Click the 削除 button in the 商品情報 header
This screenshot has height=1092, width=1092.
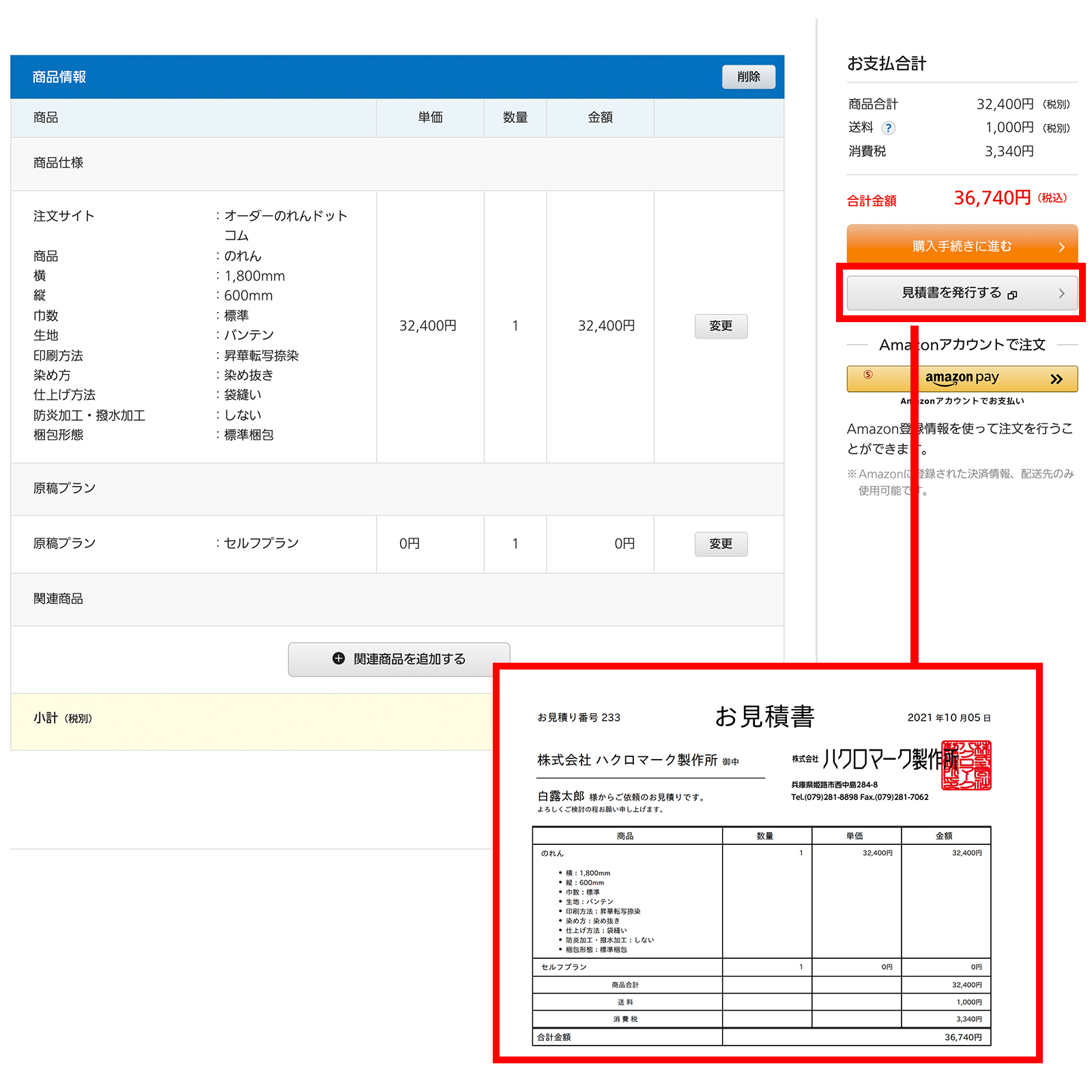[749, 77]
